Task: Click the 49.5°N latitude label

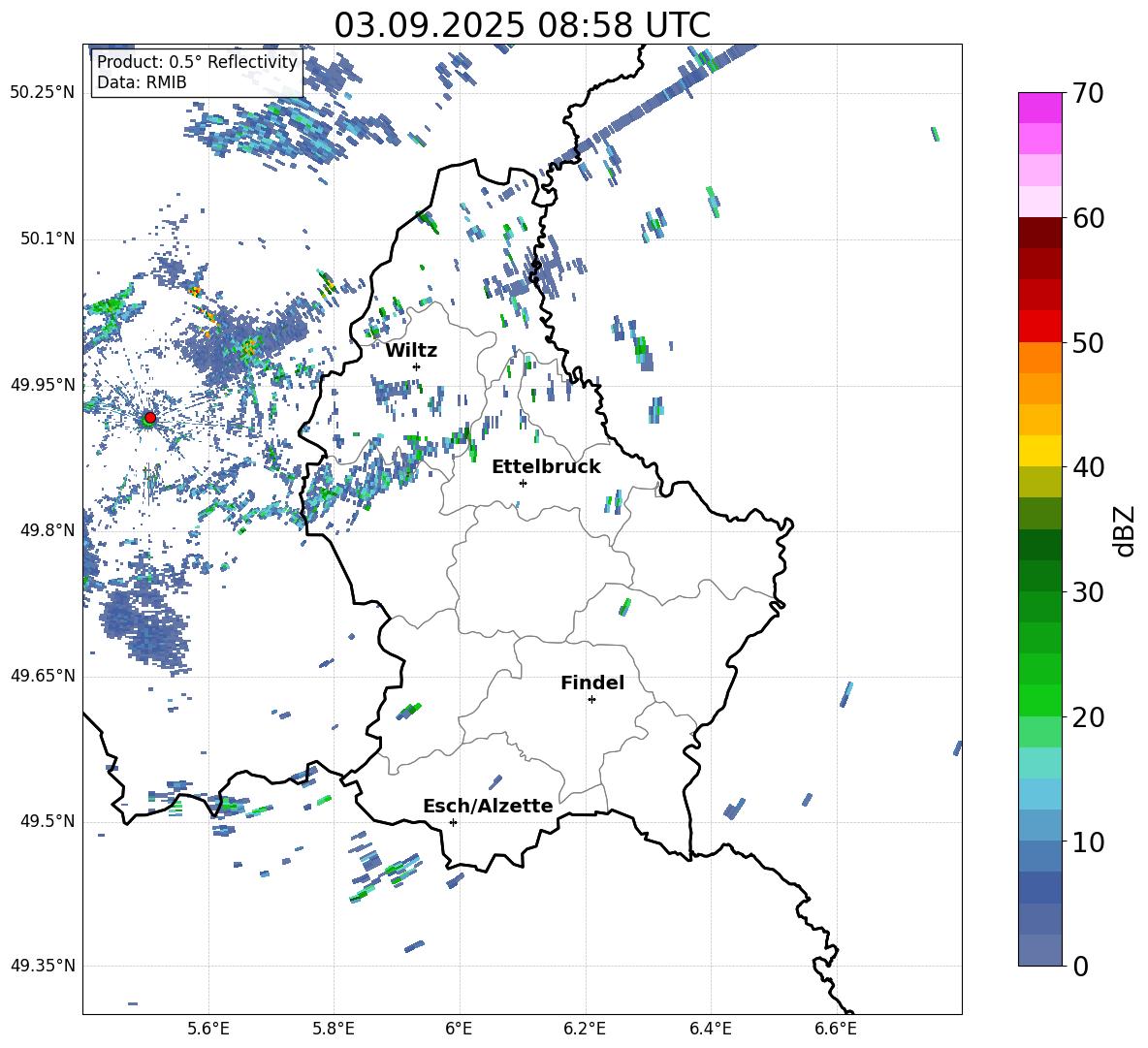Action: 48,820
